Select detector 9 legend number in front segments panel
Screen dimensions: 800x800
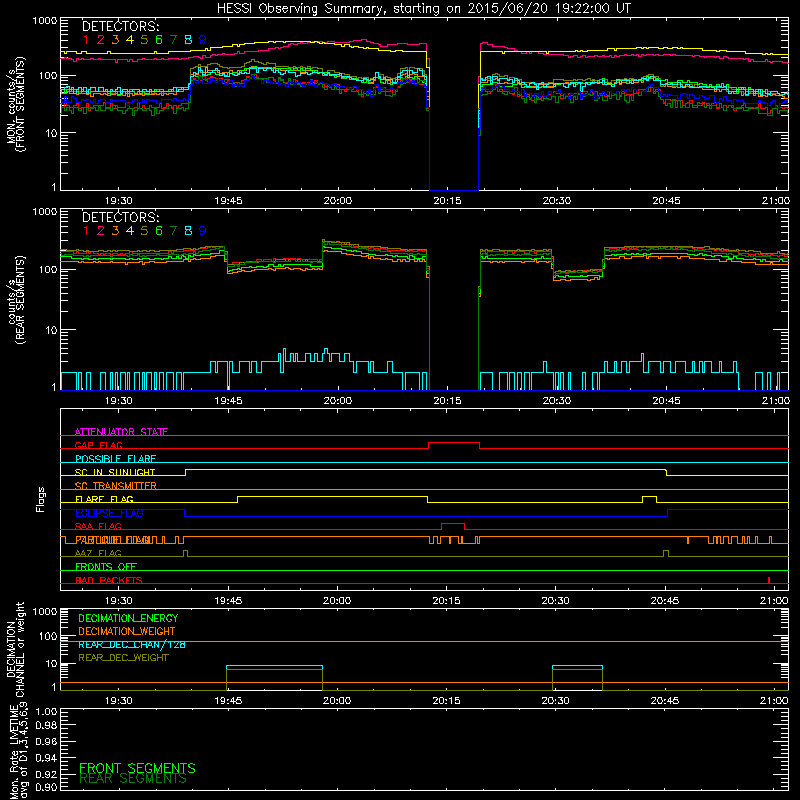pyautogui.click(x=203, y=40)
